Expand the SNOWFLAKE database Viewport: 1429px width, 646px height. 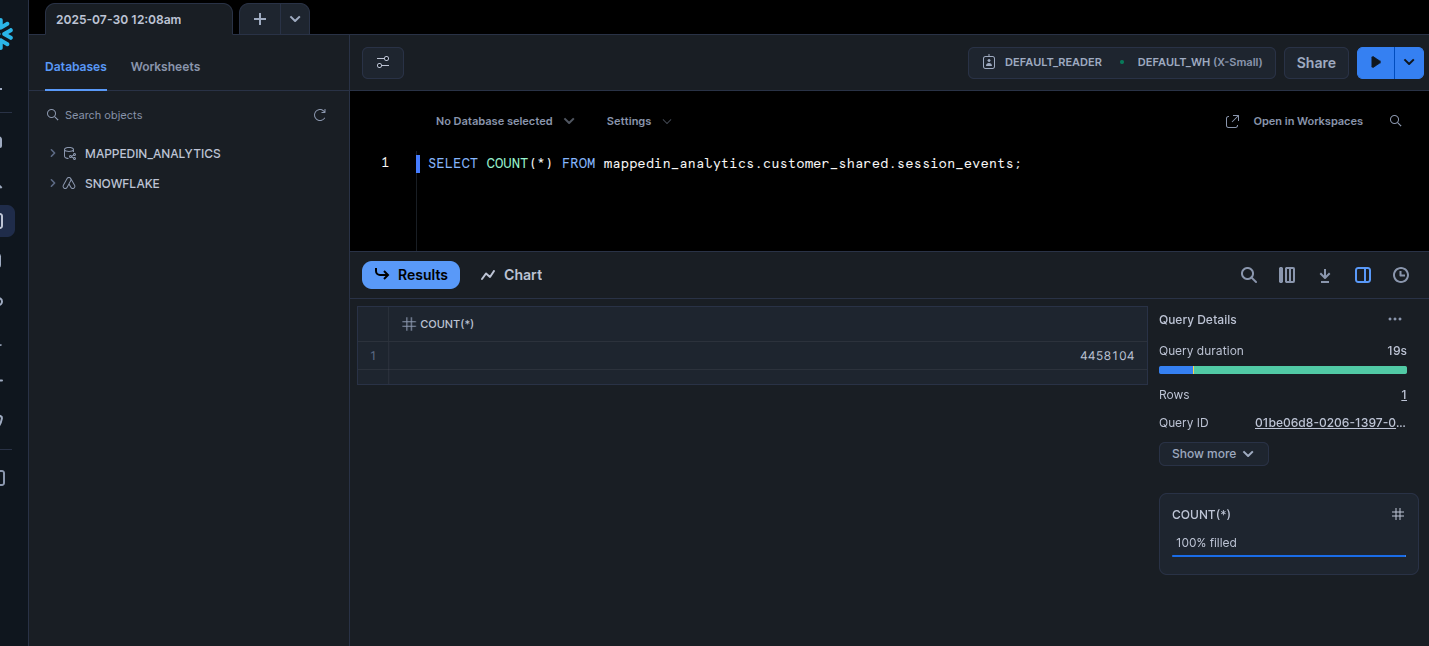click(53, 184)
